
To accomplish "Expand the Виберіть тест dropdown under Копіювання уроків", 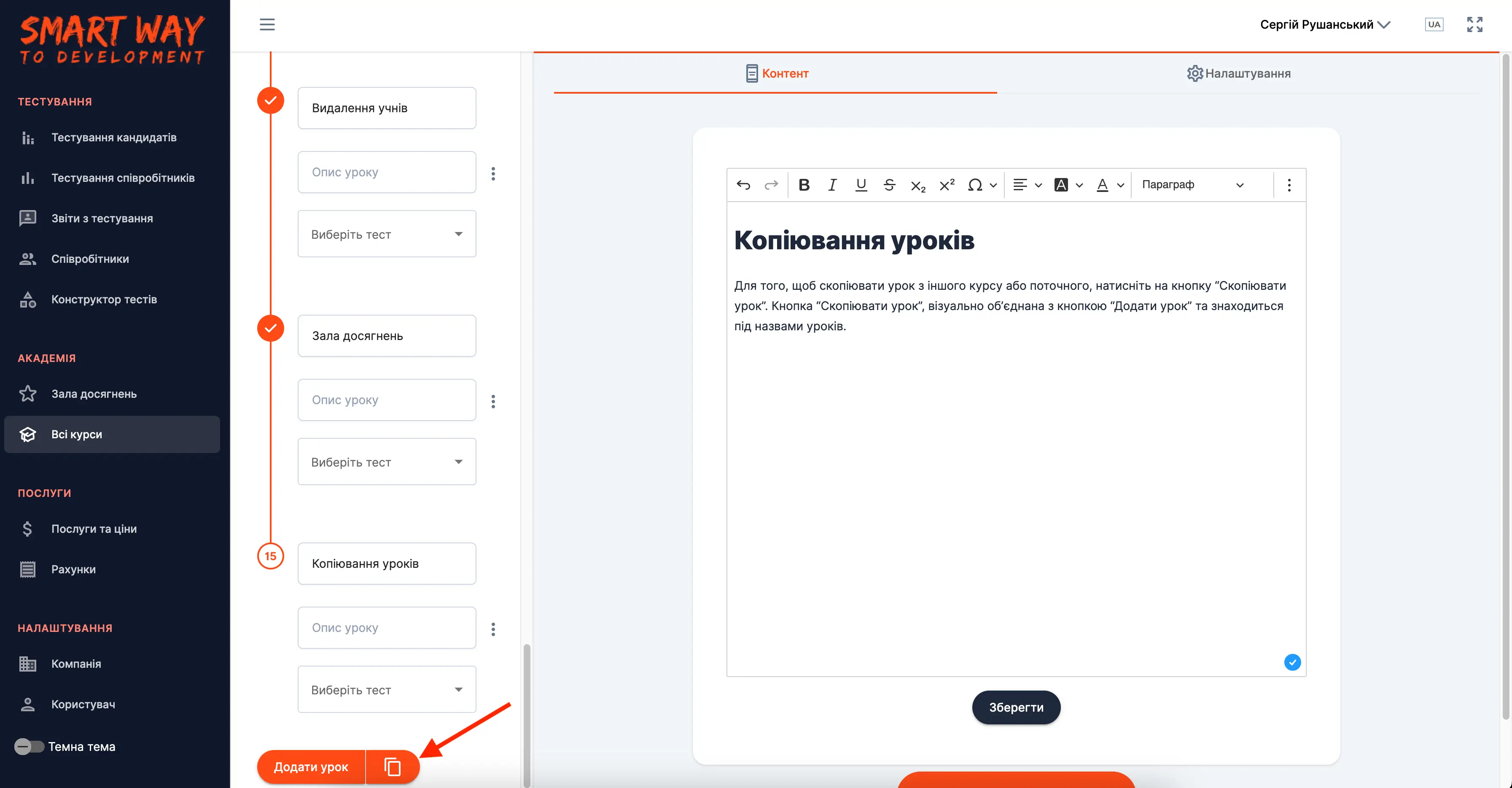I will 387,689.
